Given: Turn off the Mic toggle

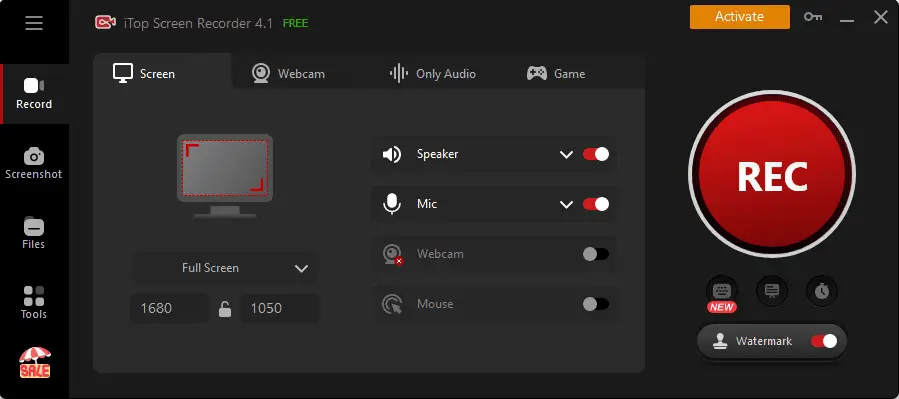Looking at the screenshot, I should (596, 204).
